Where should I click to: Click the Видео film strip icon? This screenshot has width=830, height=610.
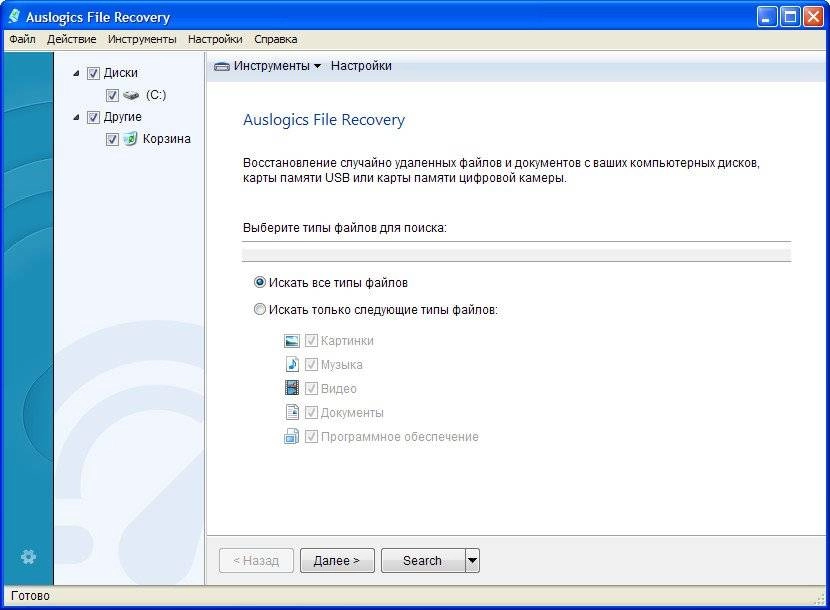point(292,388)
